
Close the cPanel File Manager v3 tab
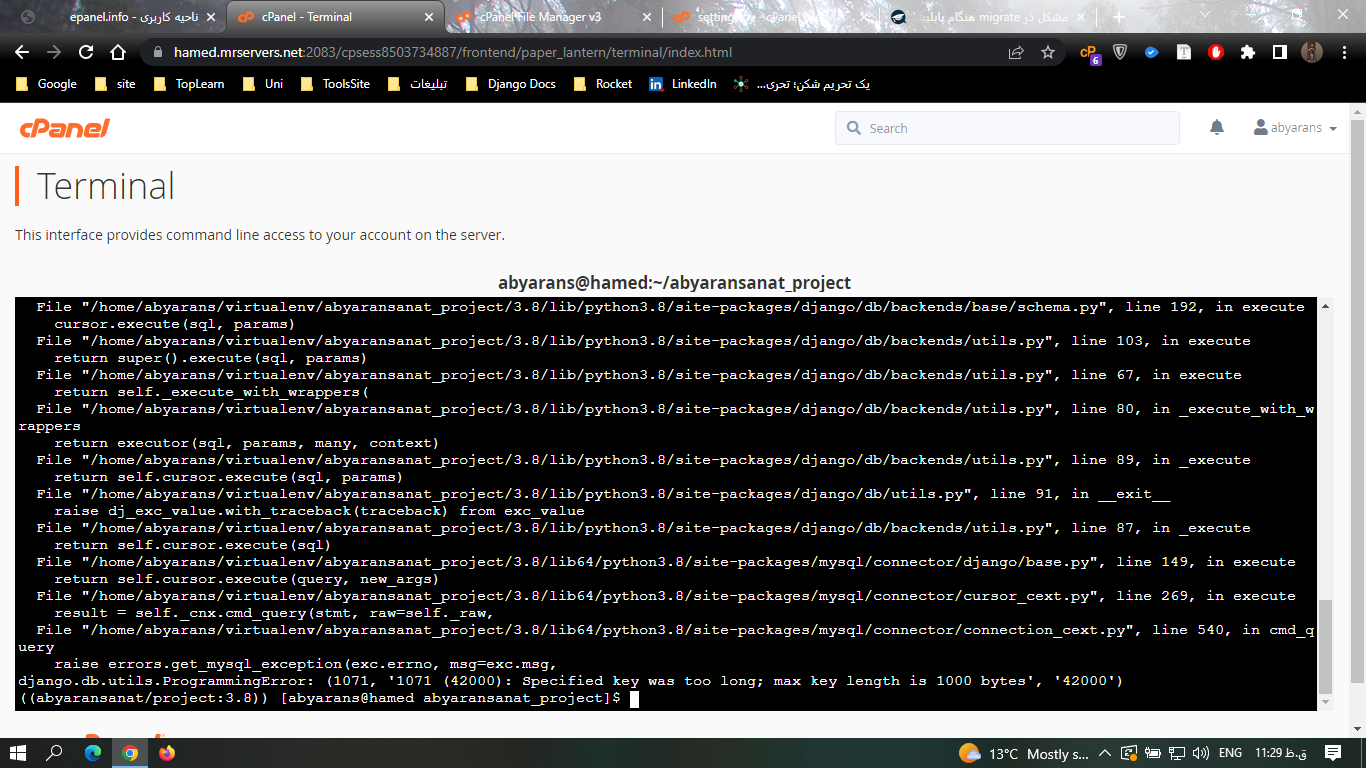646,17
